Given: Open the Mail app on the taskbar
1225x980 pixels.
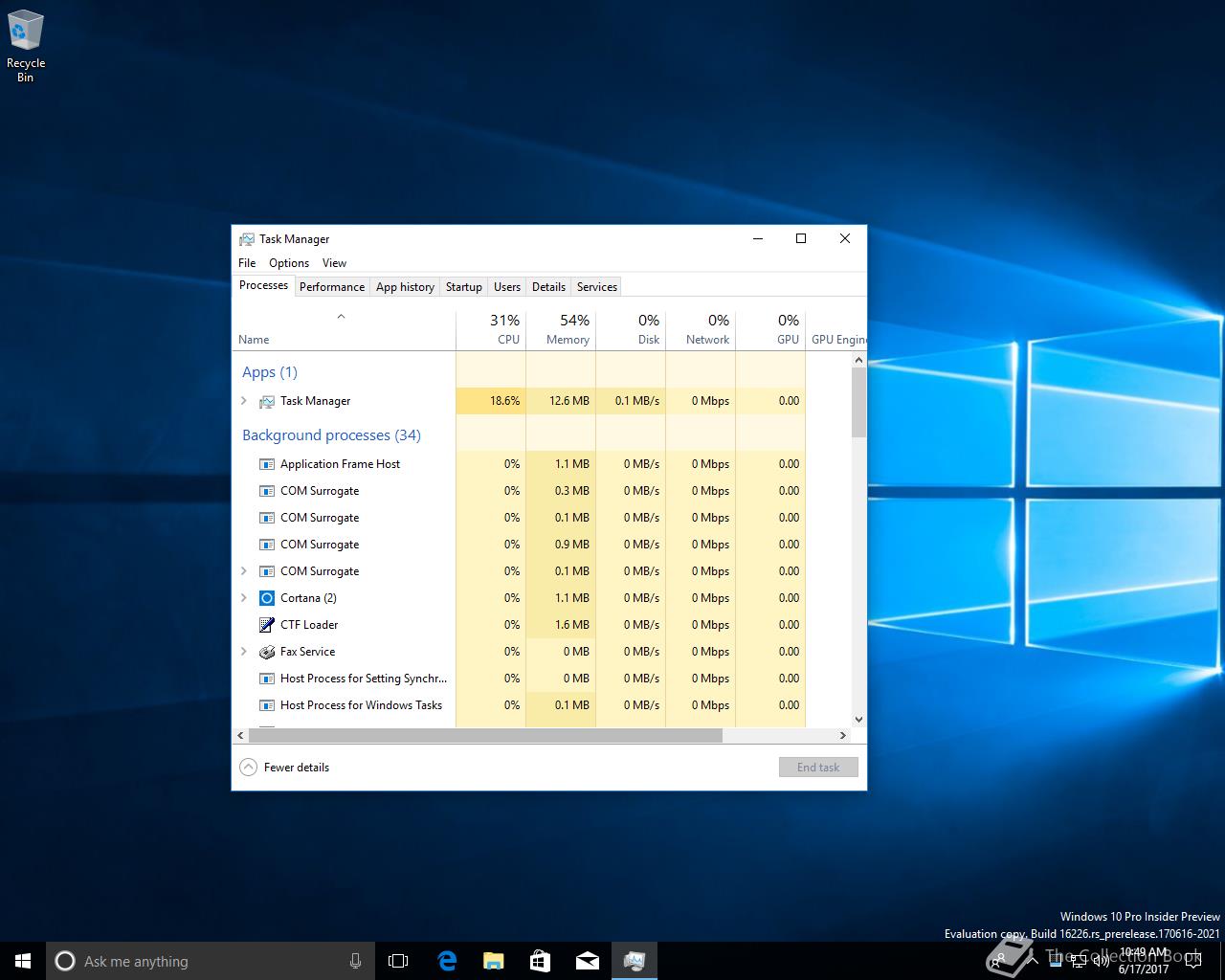Looking at the screenshot, I should point(588,961).
